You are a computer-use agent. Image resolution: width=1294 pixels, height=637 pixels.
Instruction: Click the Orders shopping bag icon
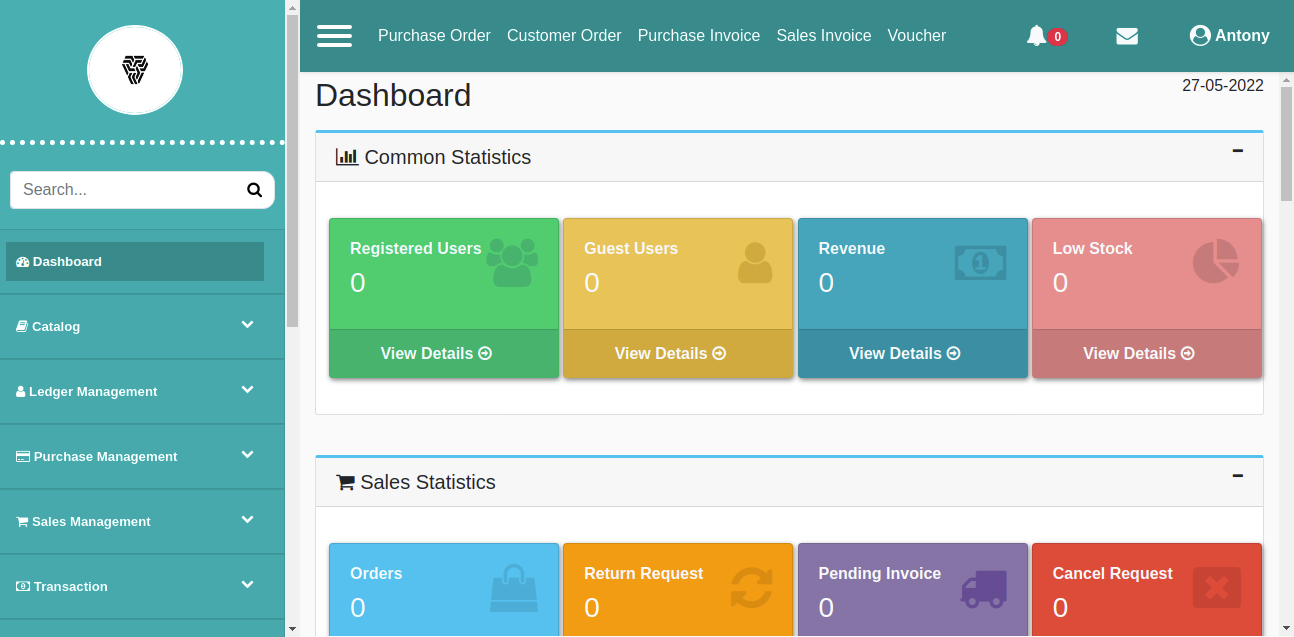pyautogui.click(x=514, y=588)
